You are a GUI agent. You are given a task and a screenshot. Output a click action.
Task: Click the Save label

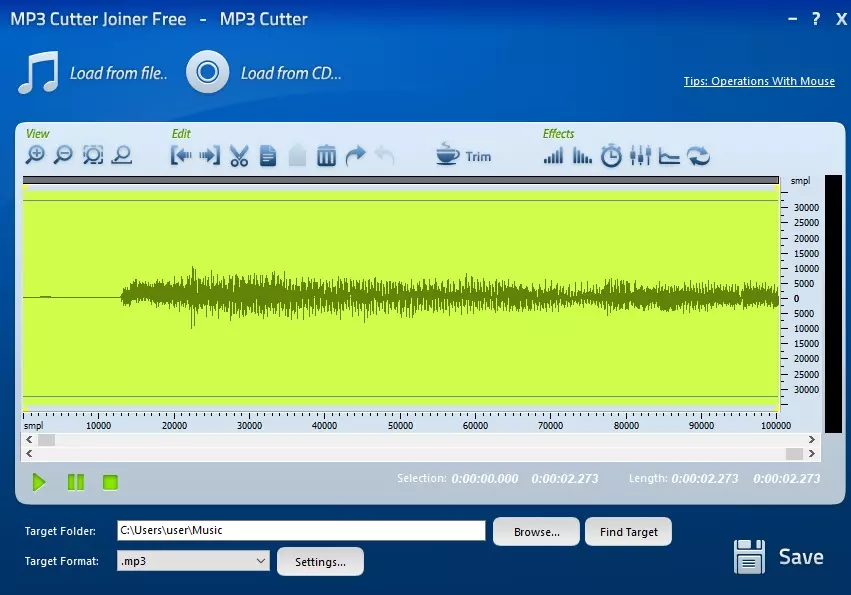pyautogui.click(x=801, y=557)
